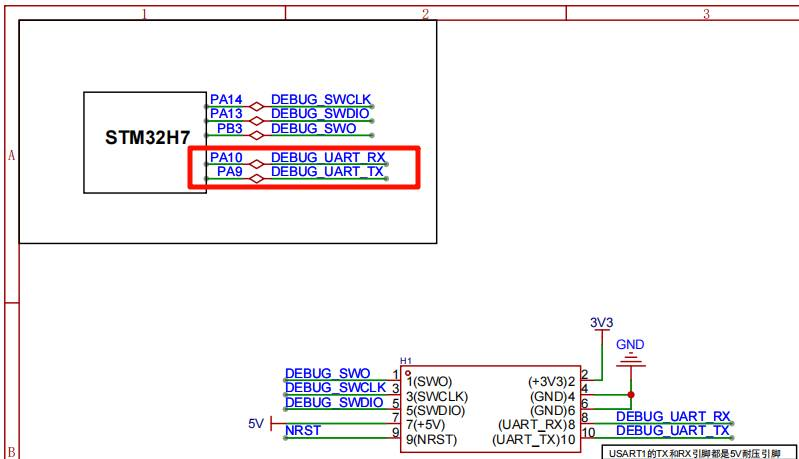The height and width of the screenshot is (459, 799).
Task: Click the sheet border zone label B
Action: pos(11,452)
